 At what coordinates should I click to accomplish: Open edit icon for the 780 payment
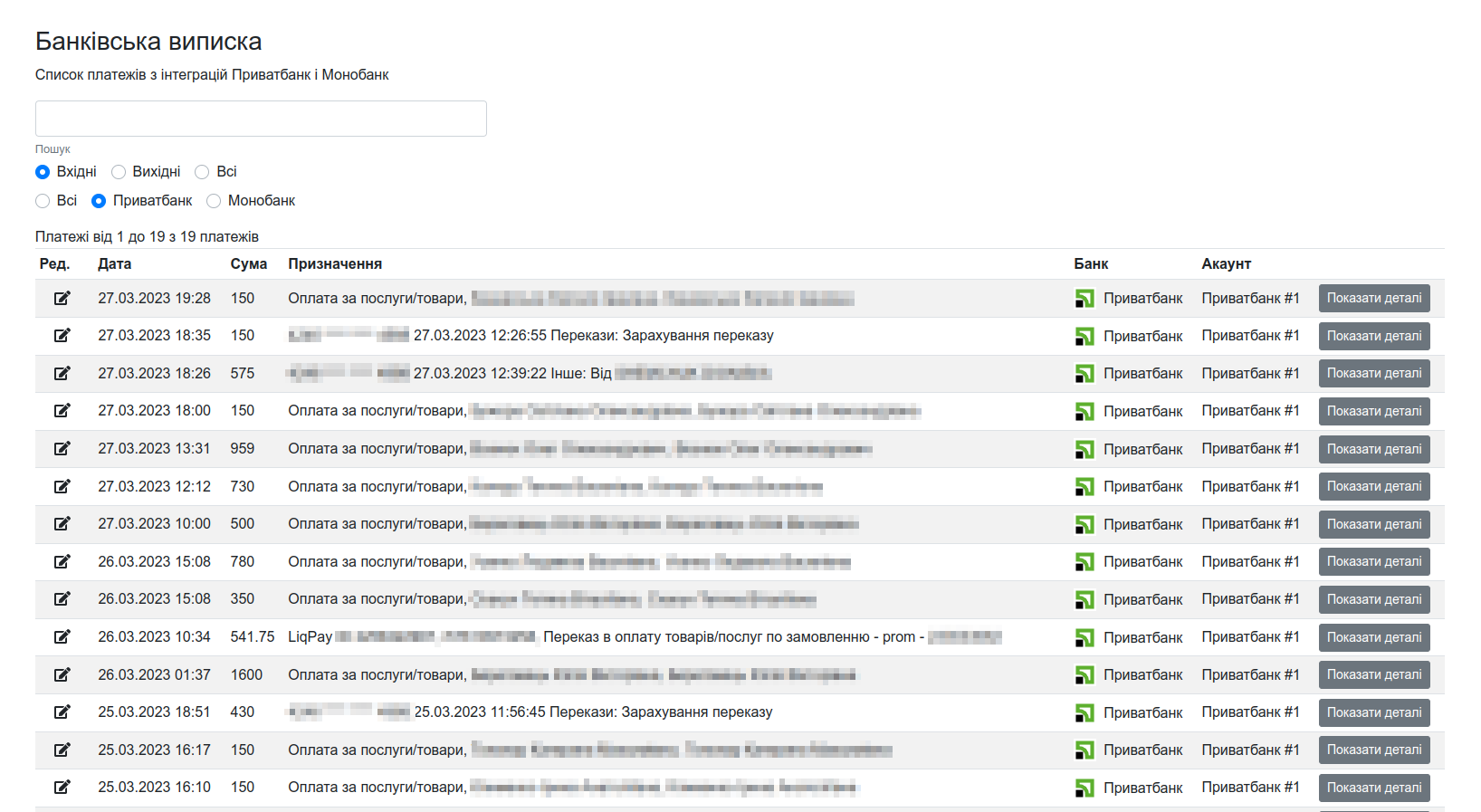point(62,561)
